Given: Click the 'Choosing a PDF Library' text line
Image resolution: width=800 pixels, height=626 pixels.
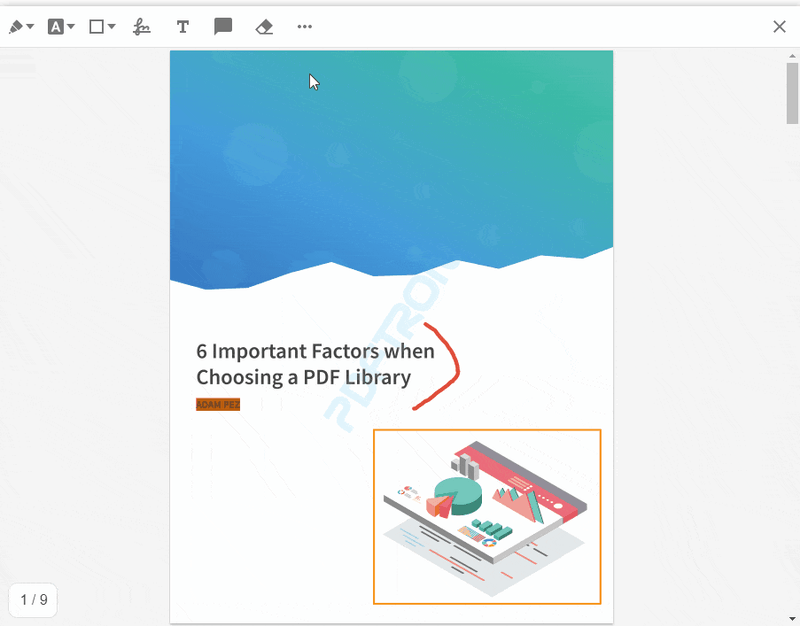Looking at the screenshot, I should click(x=304, y=378).
